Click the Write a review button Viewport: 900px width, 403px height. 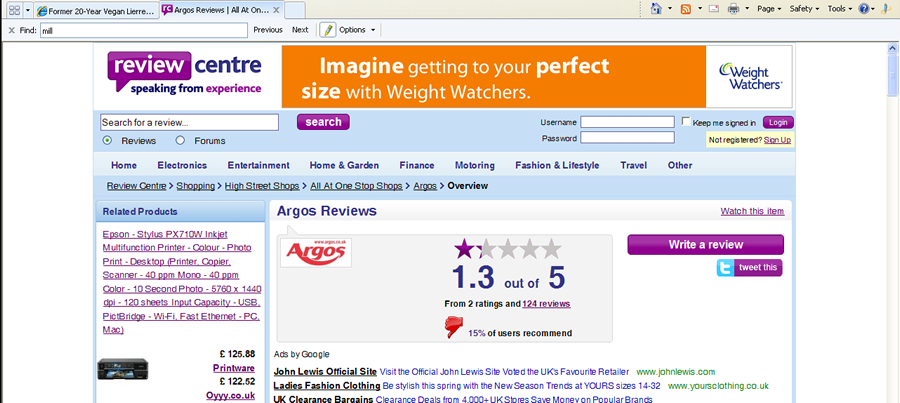705,245
